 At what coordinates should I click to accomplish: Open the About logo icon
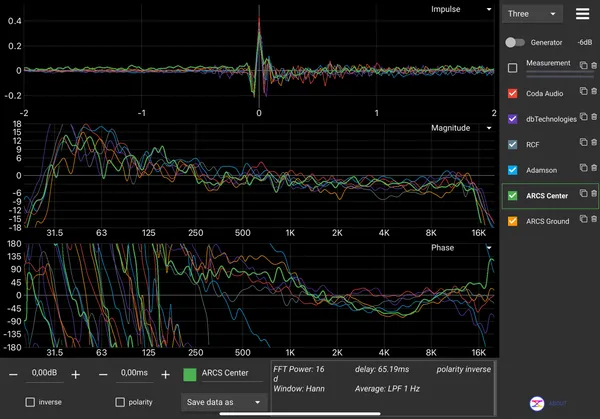point(537,403)
